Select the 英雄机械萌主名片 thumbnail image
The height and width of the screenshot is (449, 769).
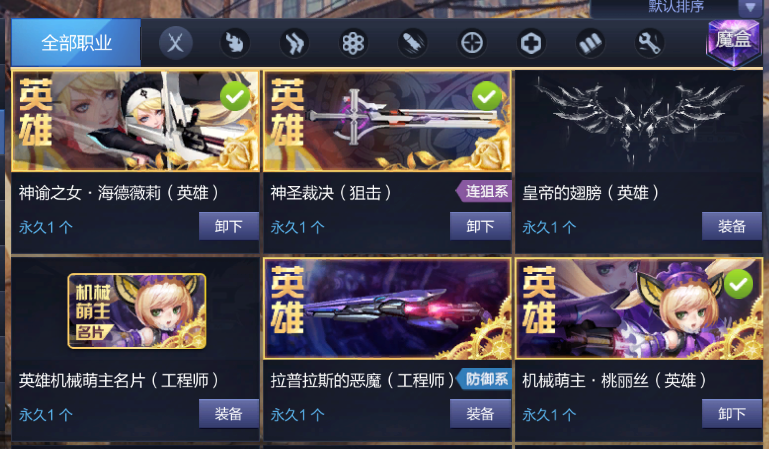(137, 311)
